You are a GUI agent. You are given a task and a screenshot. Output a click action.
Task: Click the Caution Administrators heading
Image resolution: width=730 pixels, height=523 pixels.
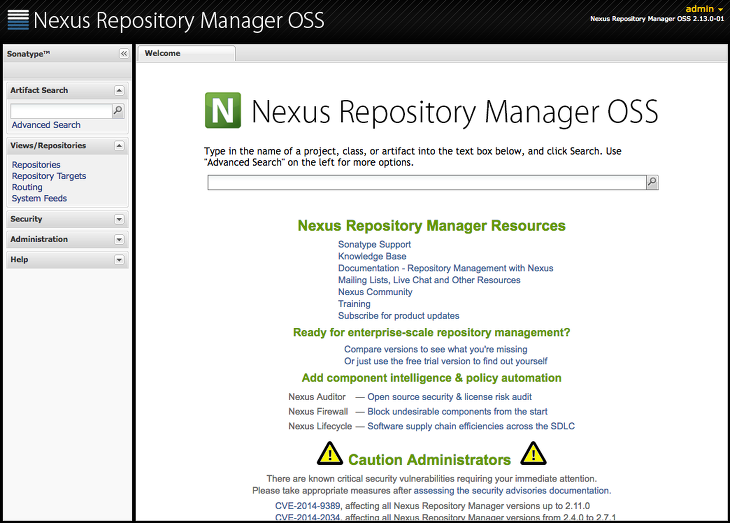(x=429, y=460)
